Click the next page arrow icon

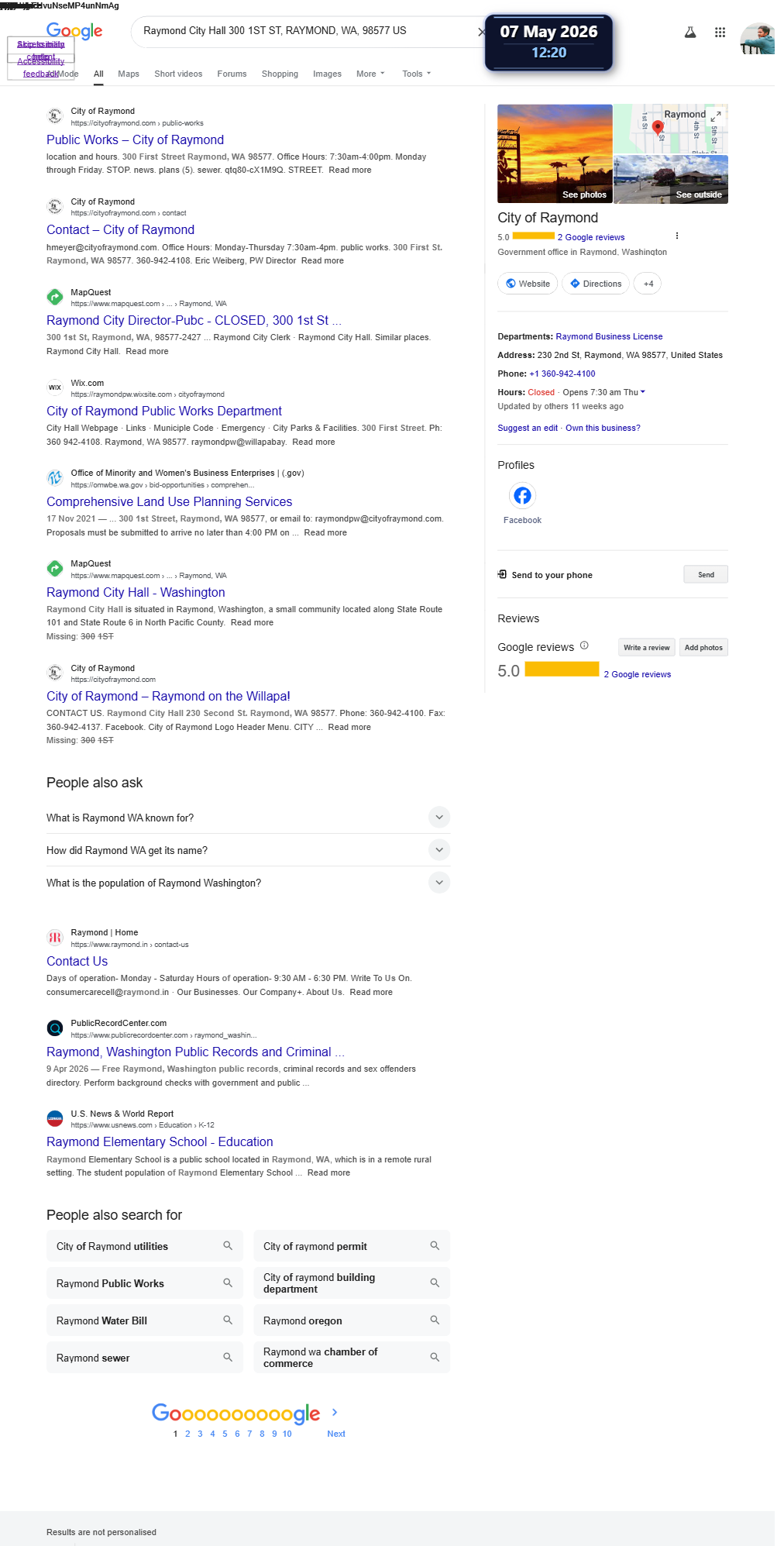click(335, 1412)
